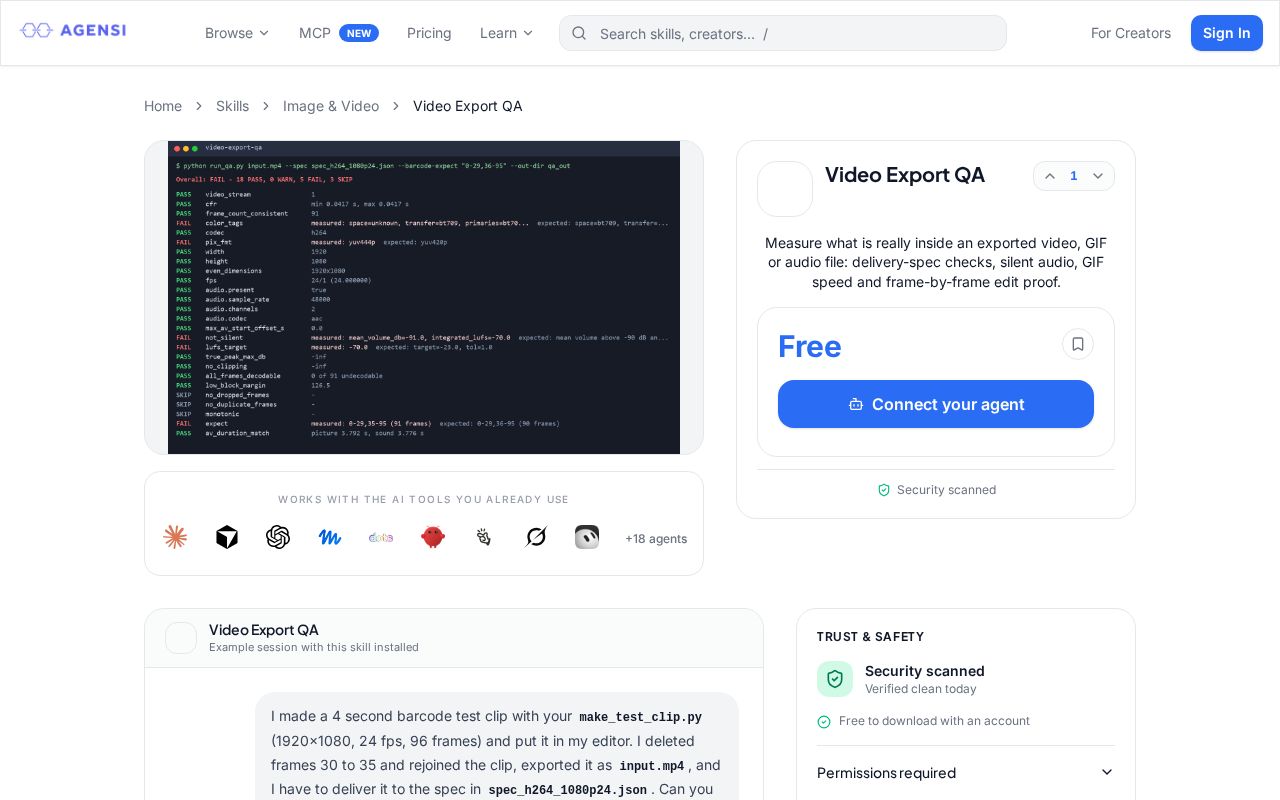Click the Sign In button
Viewport: 1280px width, 800px height.
[x=1227, y=33]
